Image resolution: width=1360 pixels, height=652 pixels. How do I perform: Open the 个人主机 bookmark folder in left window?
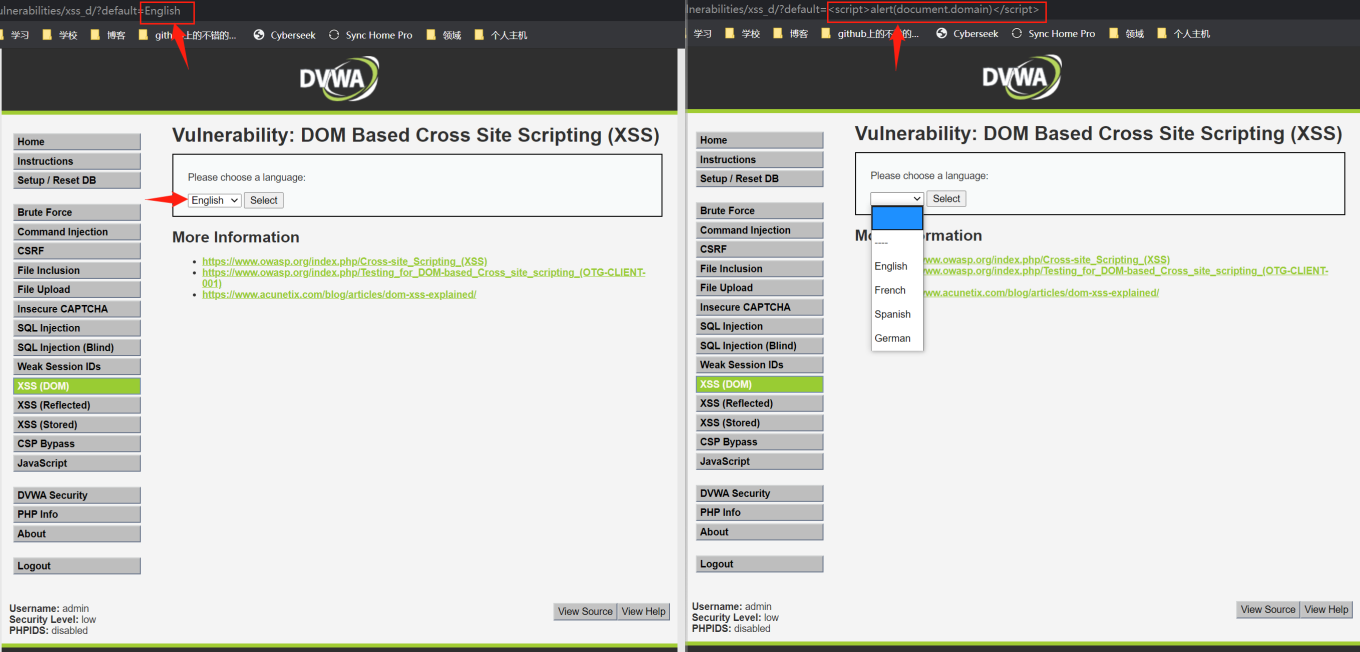coord(499,35)
